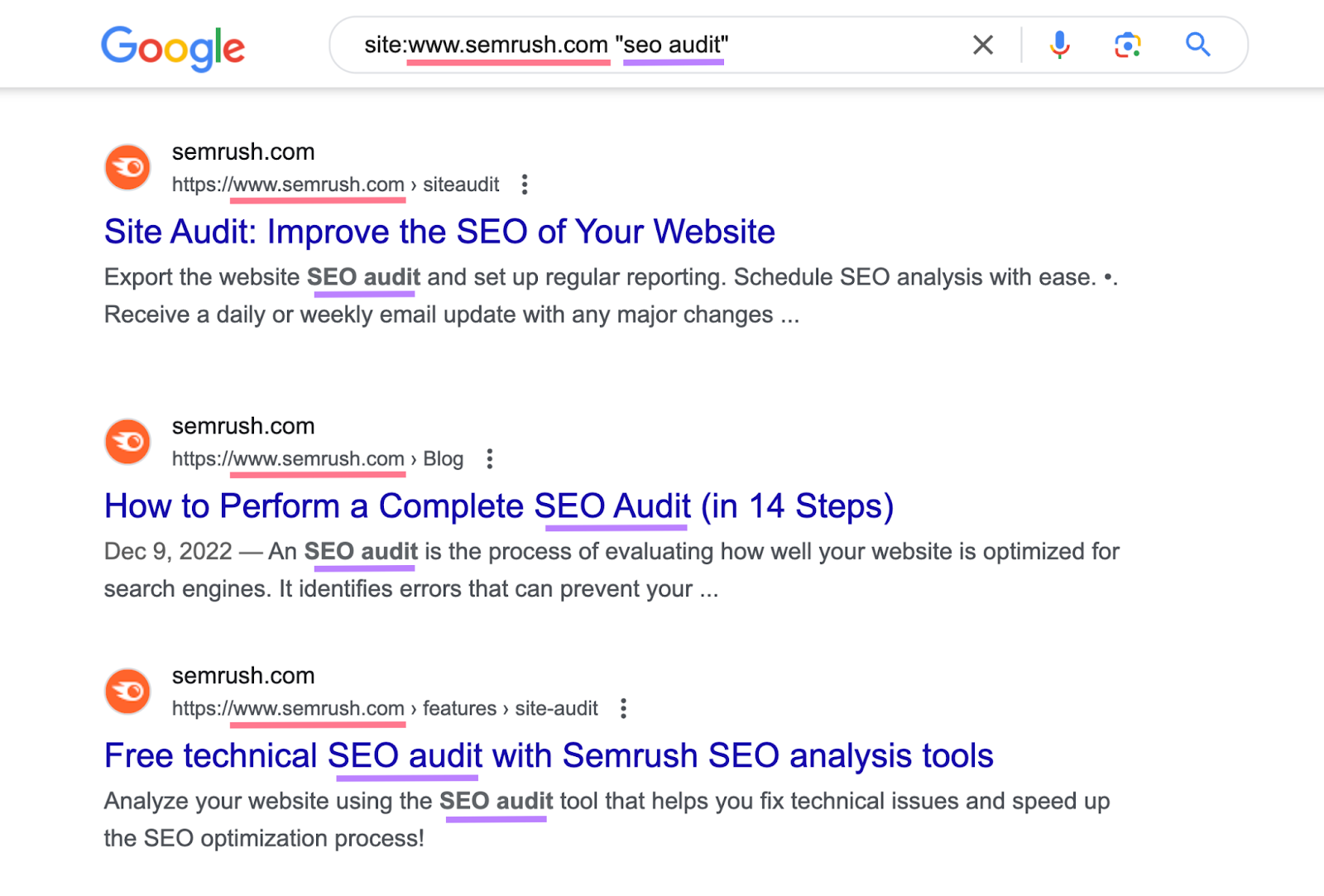Click the search magnifier icon
The image size is (1324, 896).
click(1197, 46)
